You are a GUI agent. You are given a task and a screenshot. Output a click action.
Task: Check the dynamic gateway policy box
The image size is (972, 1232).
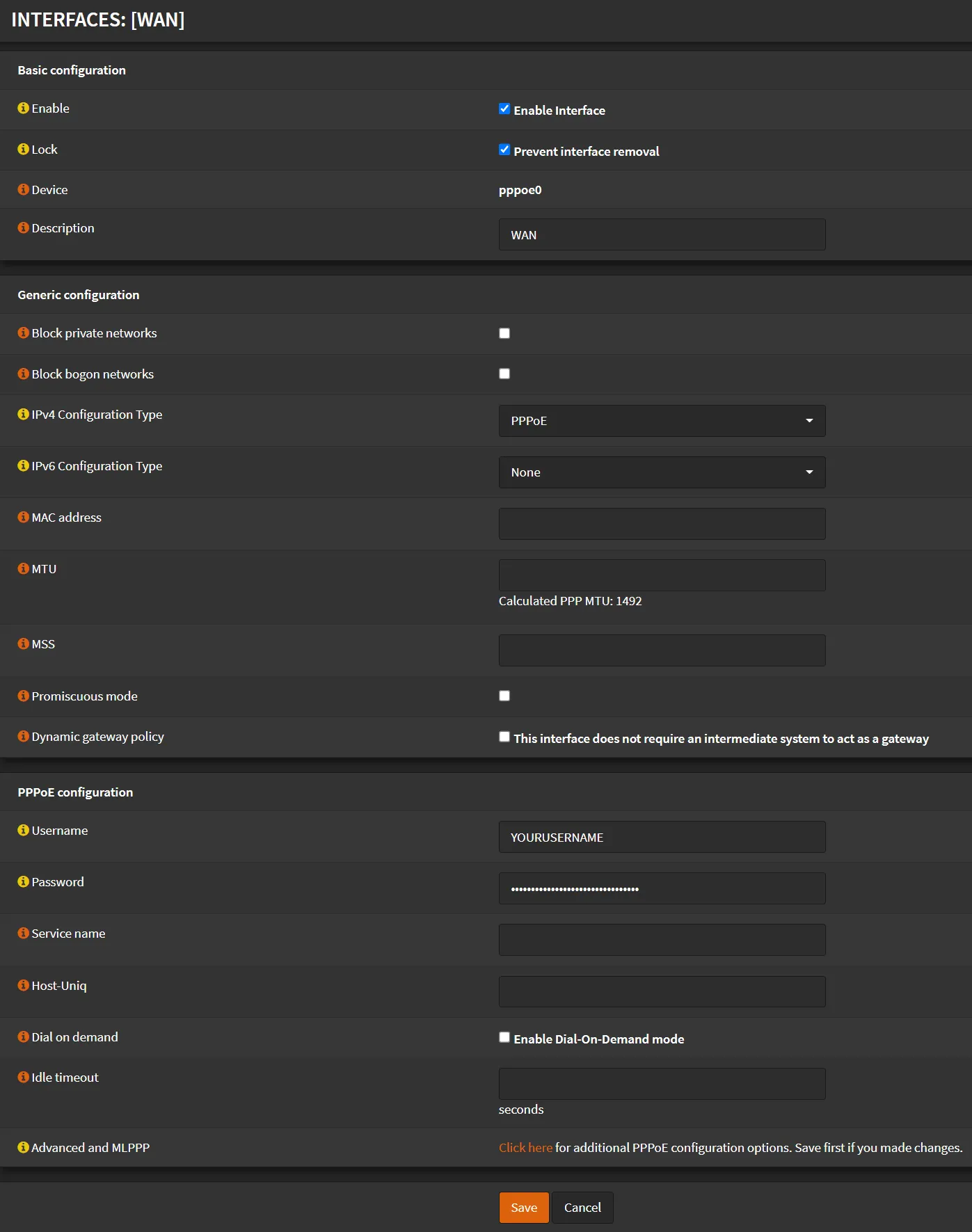tap(504, 737)
